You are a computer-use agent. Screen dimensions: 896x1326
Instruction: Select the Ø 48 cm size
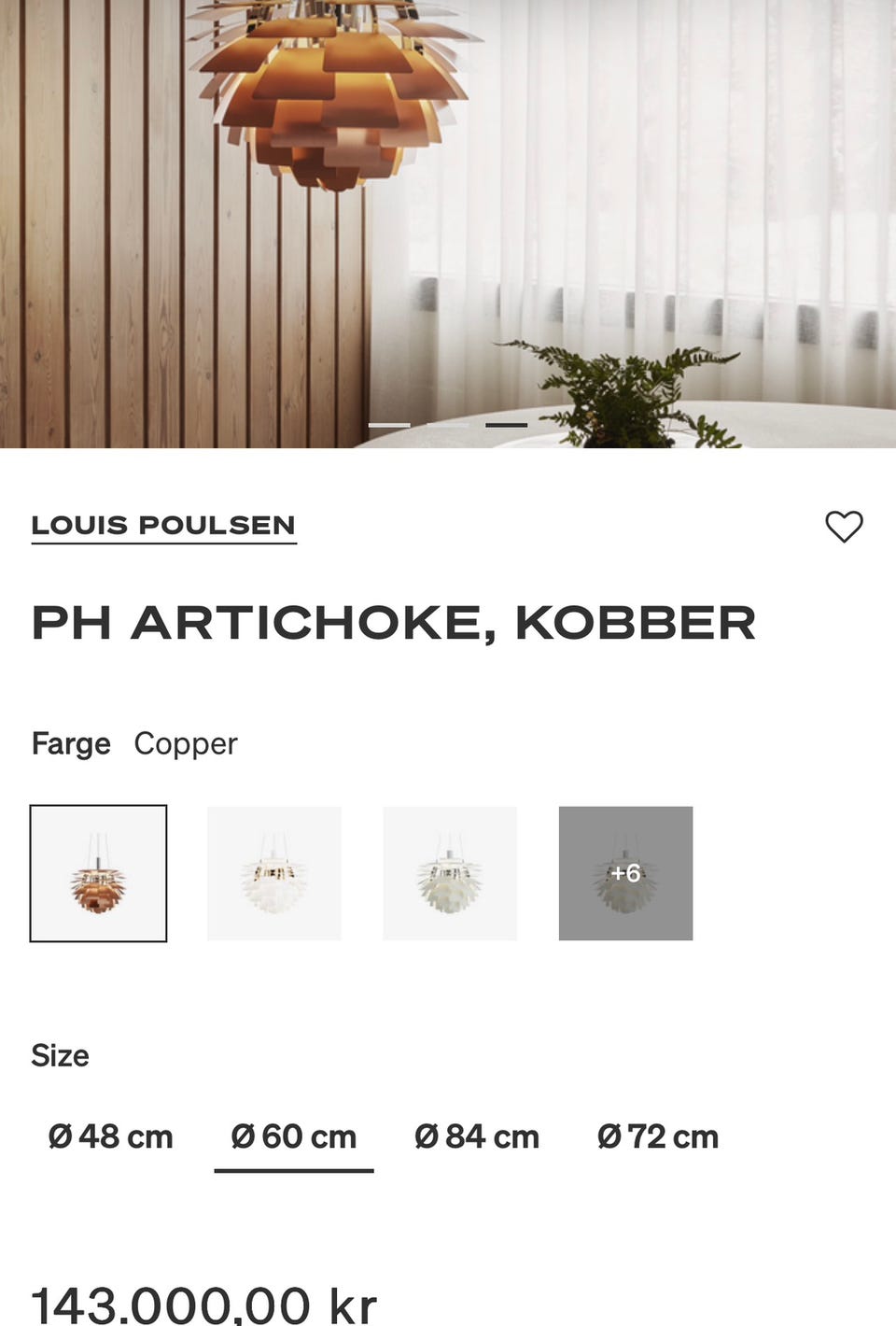click(x=110, y=1136)
